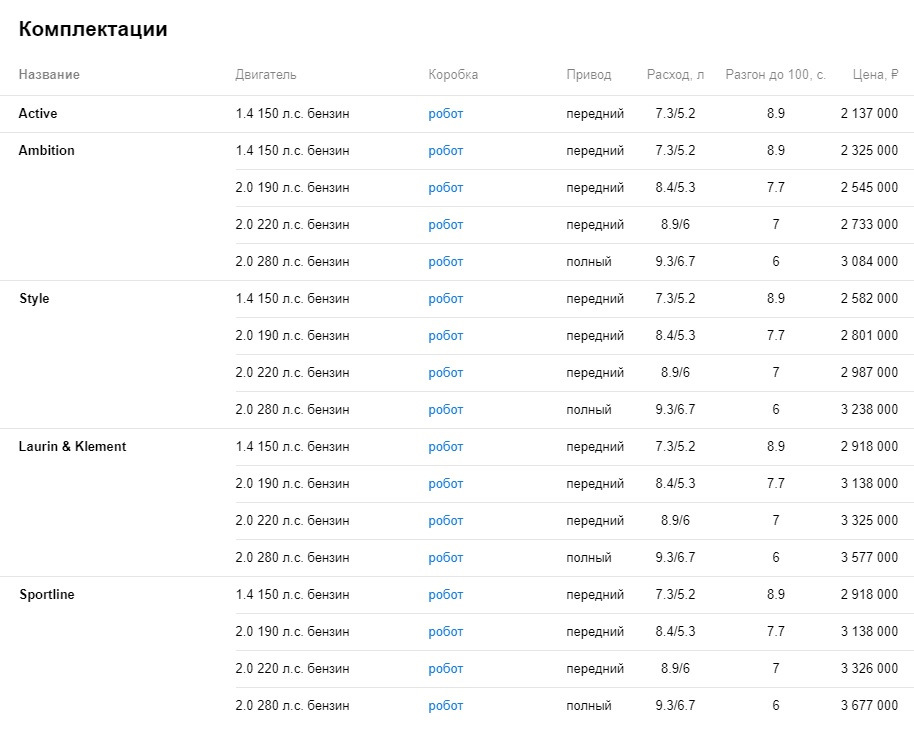
Task: Click the робот link priced 2 733 000
Action: click(445, 225)
